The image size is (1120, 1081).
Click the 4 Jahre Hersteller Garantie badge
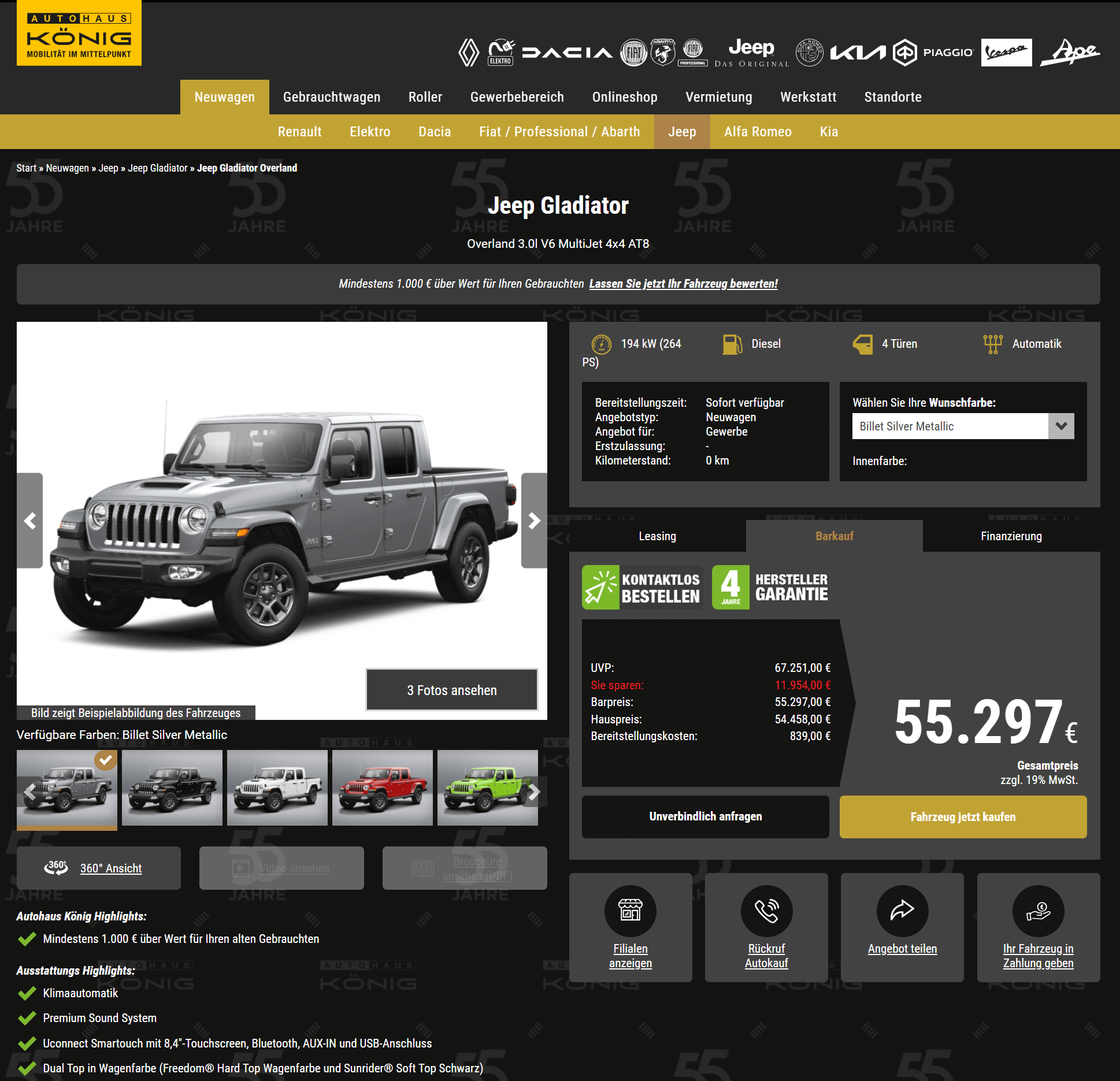[770, 587]
